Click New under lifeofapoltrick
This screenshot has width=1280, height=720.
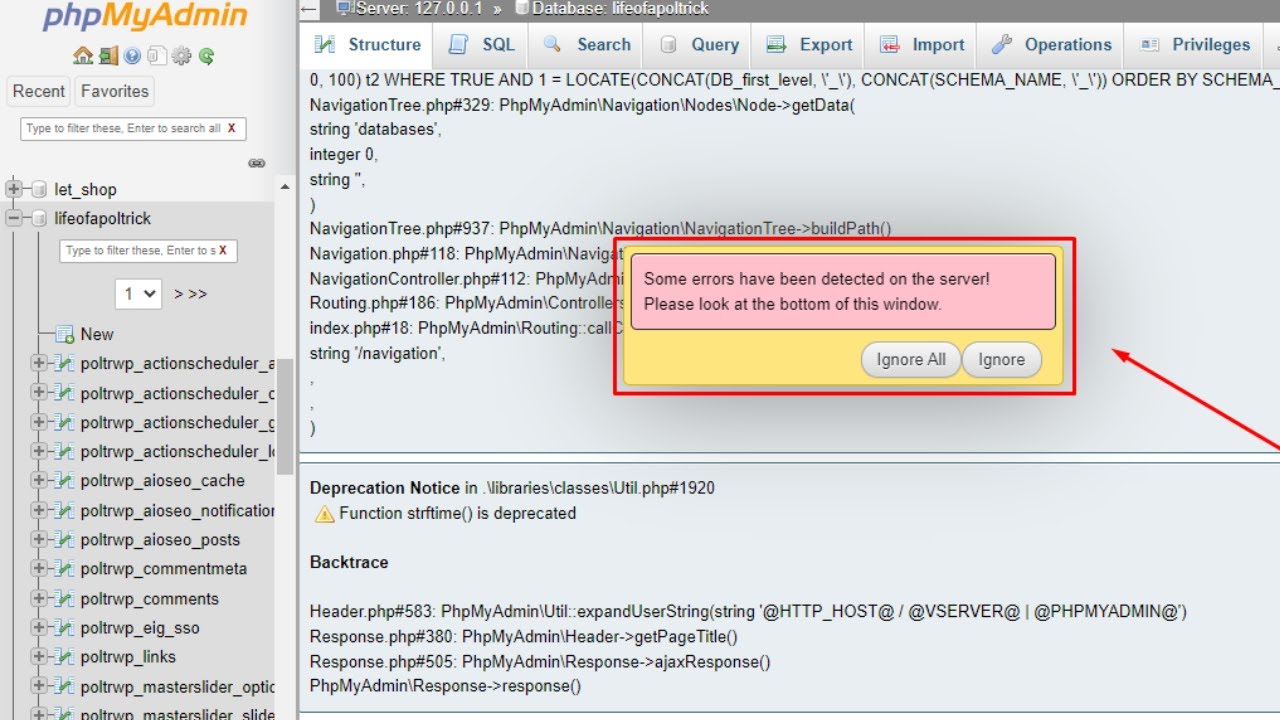[97, 334]
